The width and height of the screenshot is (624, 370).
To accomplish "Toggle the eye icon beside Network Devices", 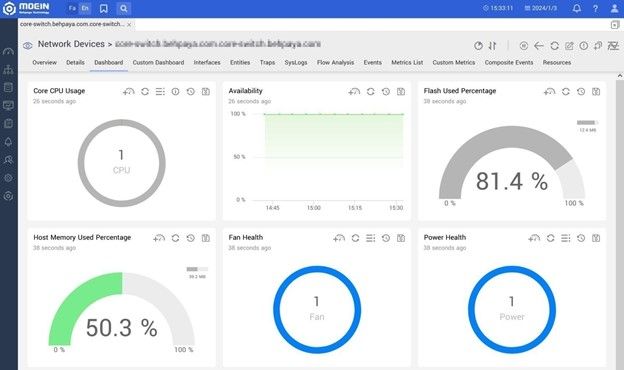I will click(27, 45).
